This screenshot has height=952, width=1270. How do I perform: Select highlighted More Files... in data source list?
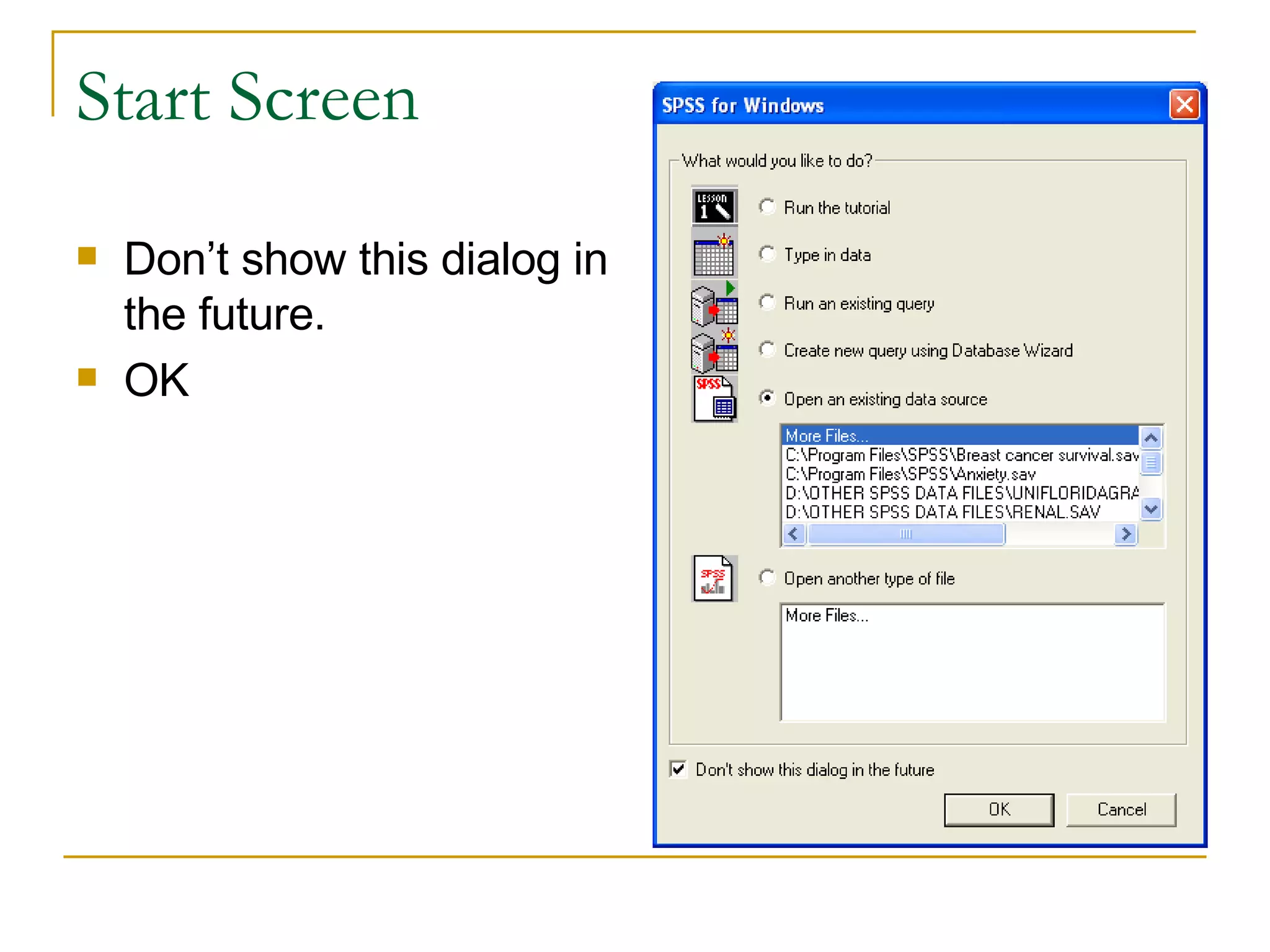point(960,436)
